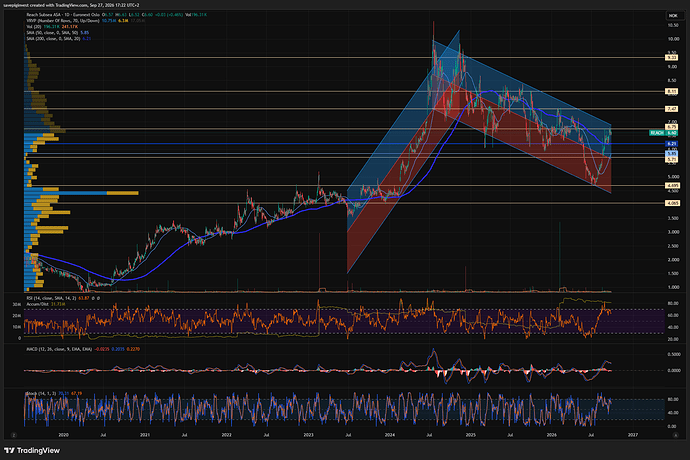
Task: Click the SMA (50, close) legend
Action: (52, 33)
